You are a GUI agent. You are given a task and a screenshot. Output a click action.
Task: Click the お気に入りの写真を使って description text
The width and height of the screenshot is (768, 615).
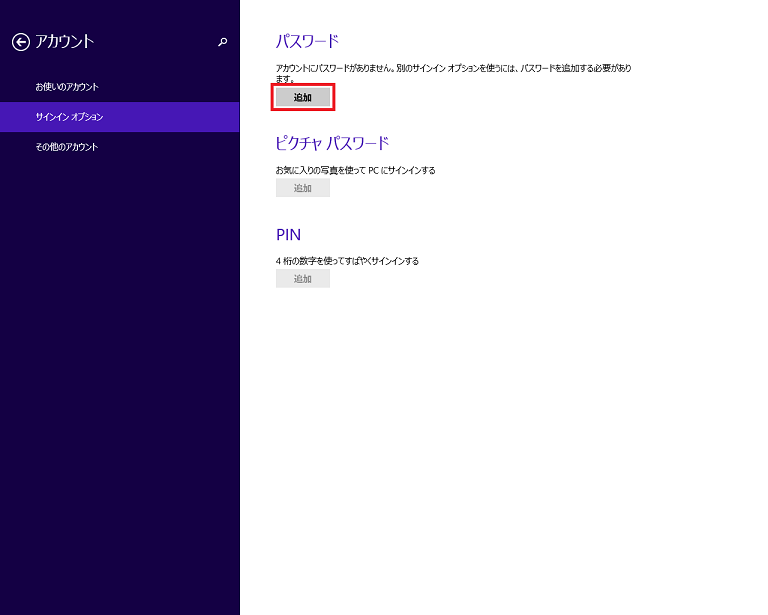point(355,170)
